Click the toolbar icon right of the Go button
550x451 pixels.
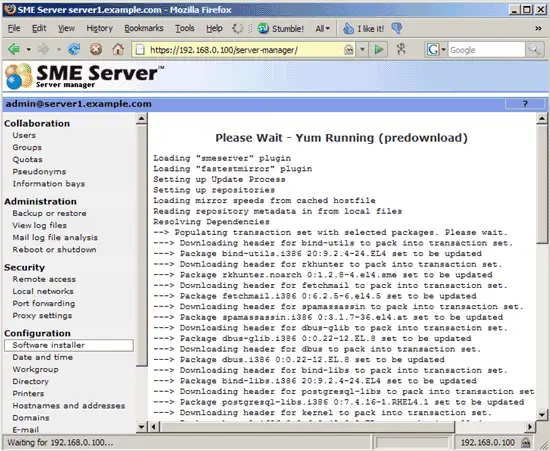(x=401, y=49)
